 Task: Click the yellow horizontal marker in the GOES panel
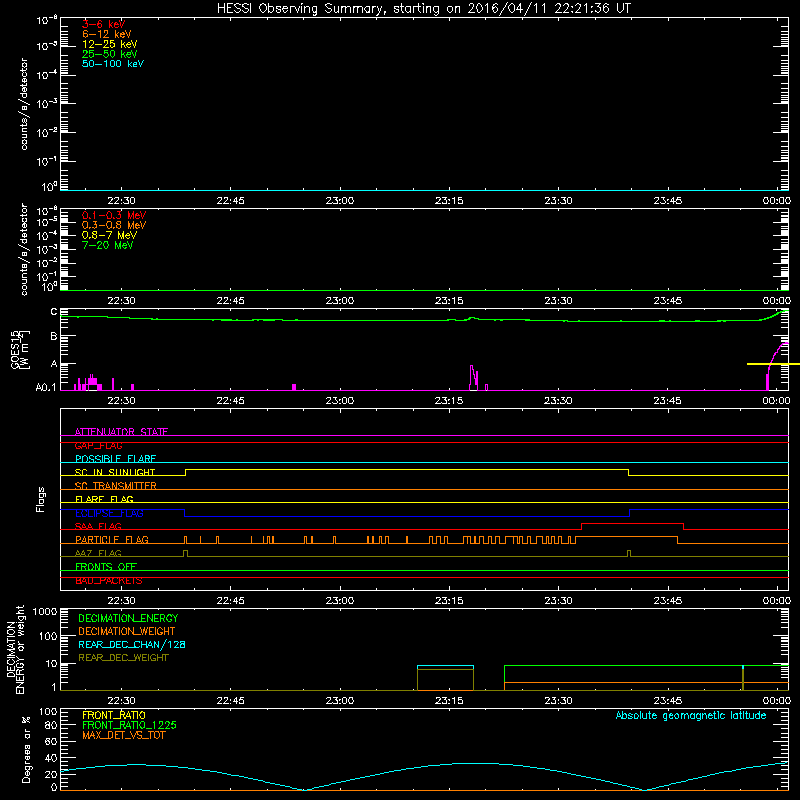pyautogui.click(x=773, y=364)
